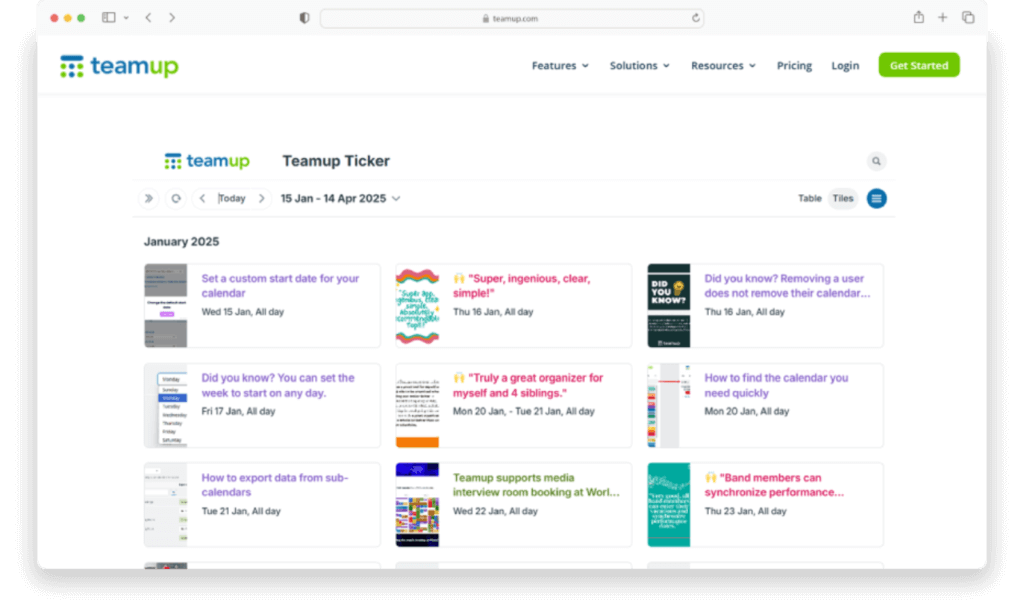
Task: Open the sidebar options chevron in Safari
Action: pyautogui.click(x=126, y=18)
